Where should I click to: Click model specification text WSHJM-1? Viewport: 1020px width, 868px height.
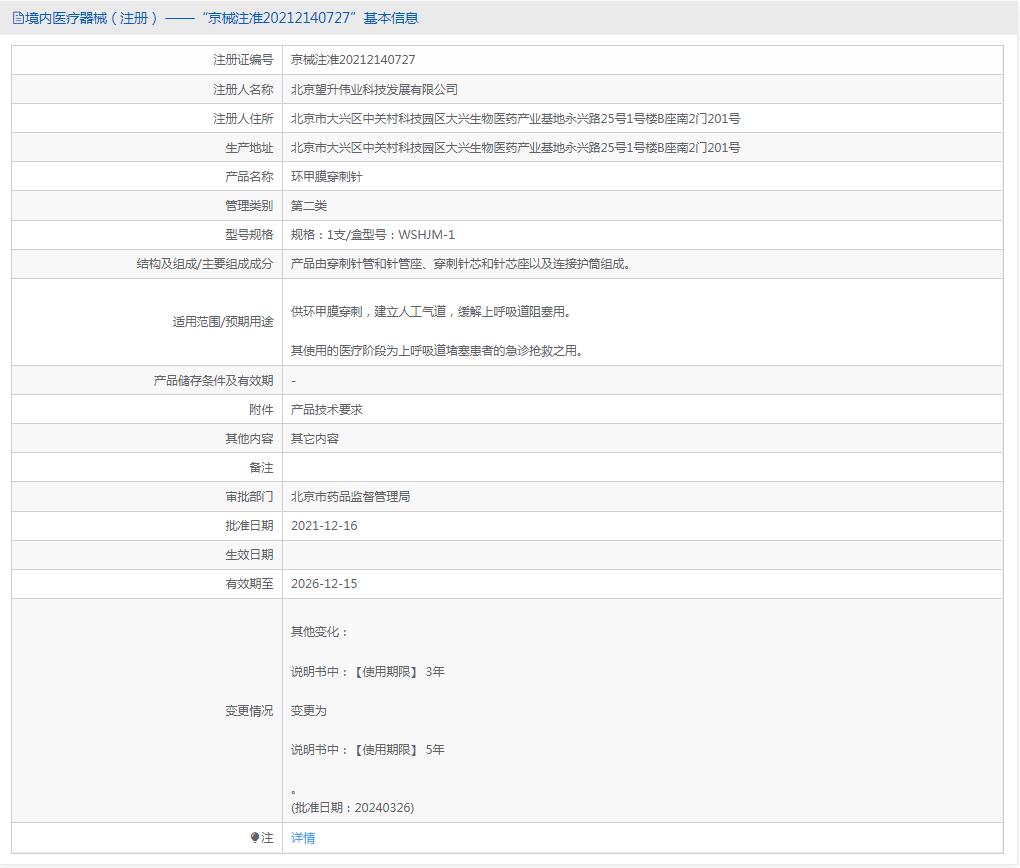click(x=426, y=235)
